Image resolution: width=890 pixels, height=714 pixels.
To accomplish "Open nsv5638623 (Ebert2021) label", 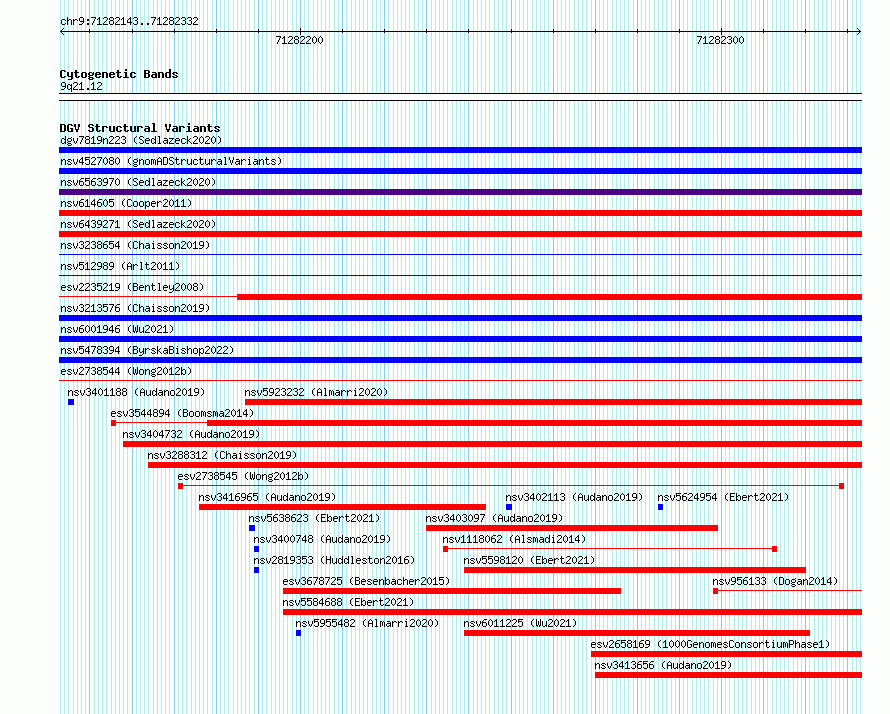I will click(314, 518).
